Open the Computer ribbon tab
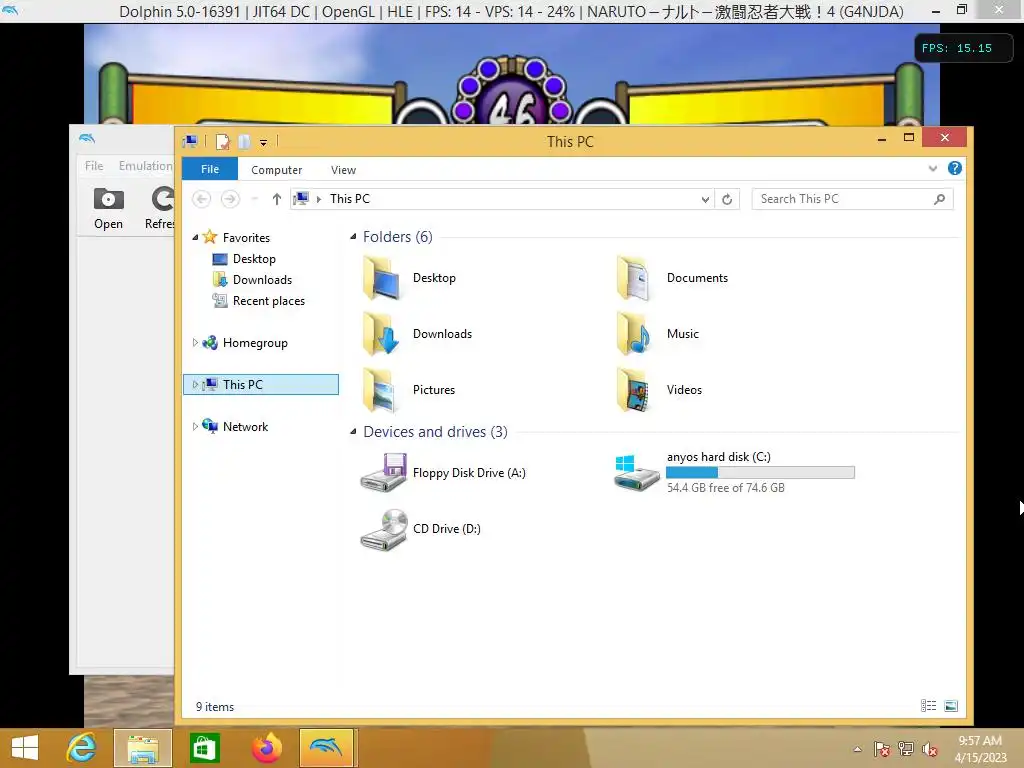The width and height of the screenshot is (1024, 768). point(276,170)
